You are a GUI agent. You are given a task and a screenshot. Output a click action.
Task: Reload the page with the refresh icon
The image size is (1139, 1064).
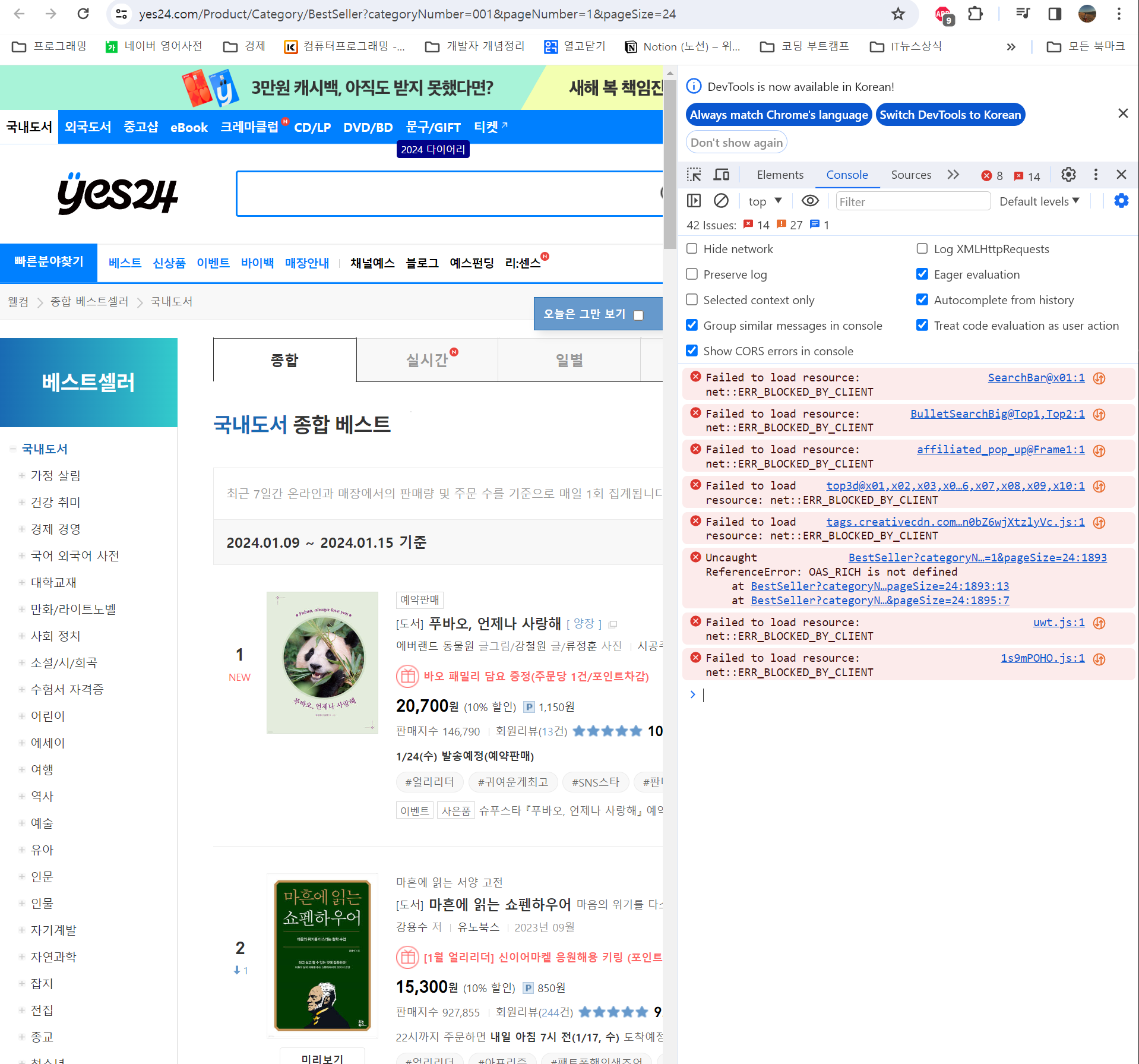83,14
